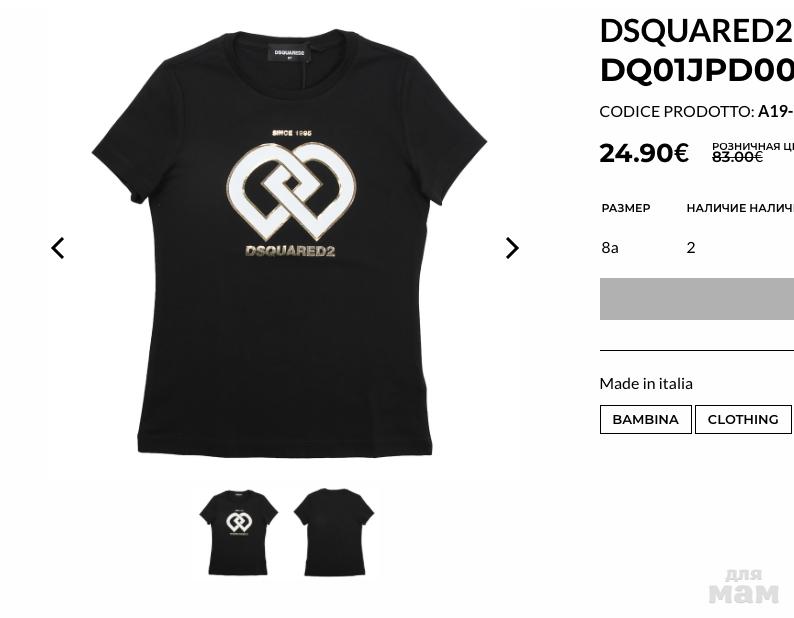The height and width of the screenshot is (618, 794).
Task: Click the РАЗМЕР column header
Action: [626, 208]
